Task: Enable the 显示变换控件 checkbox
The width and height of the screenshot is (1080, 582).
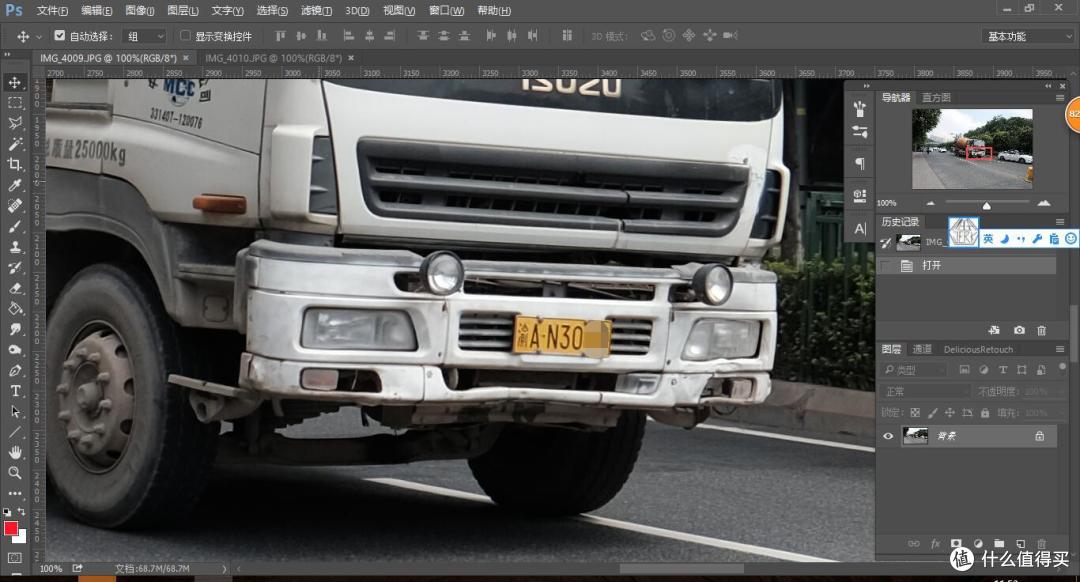Action: pyautogui.click(x=185, y=36)
